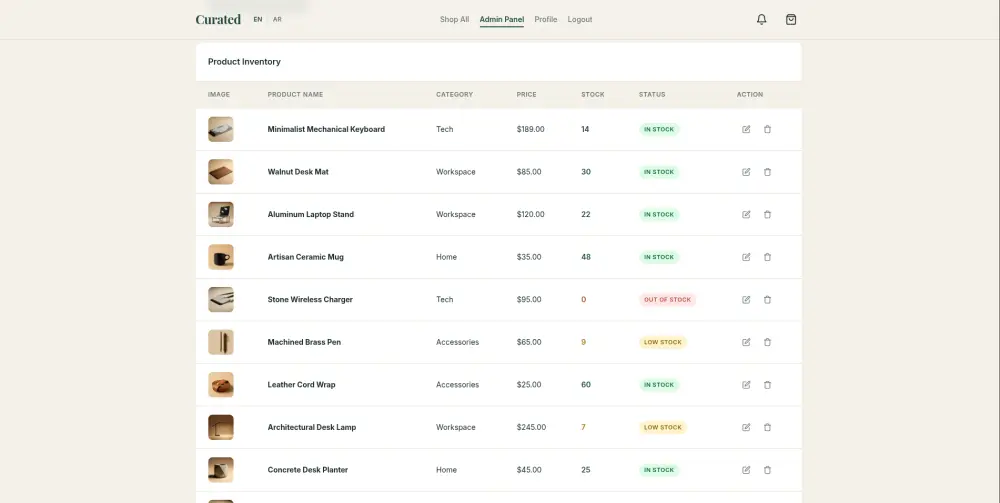Switch language to EN
This screenshot has width=1000, height=503.
[258, 20]
